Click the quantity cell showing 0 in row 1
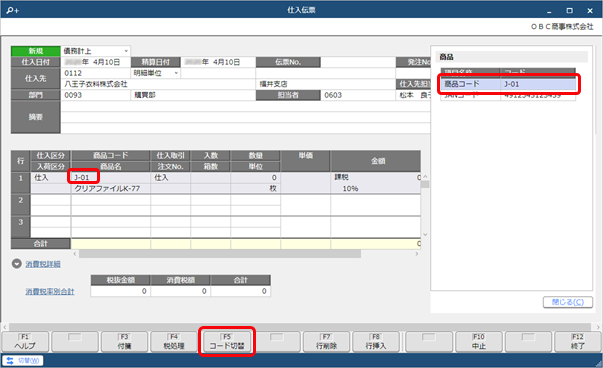This screenshot has height=368, width=603. (x=255, y=177)
